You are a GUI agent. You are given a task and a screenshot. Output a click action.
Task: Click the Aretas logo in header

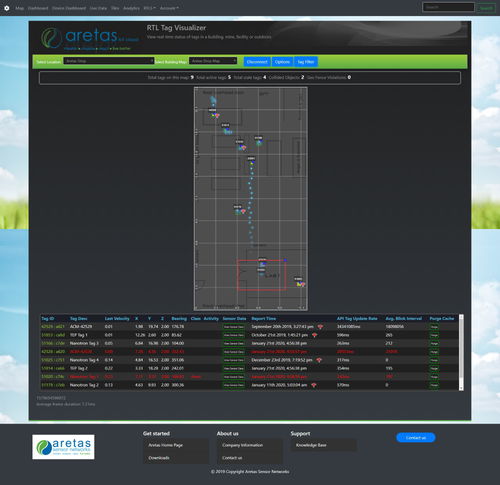click(x=90, y=38)
